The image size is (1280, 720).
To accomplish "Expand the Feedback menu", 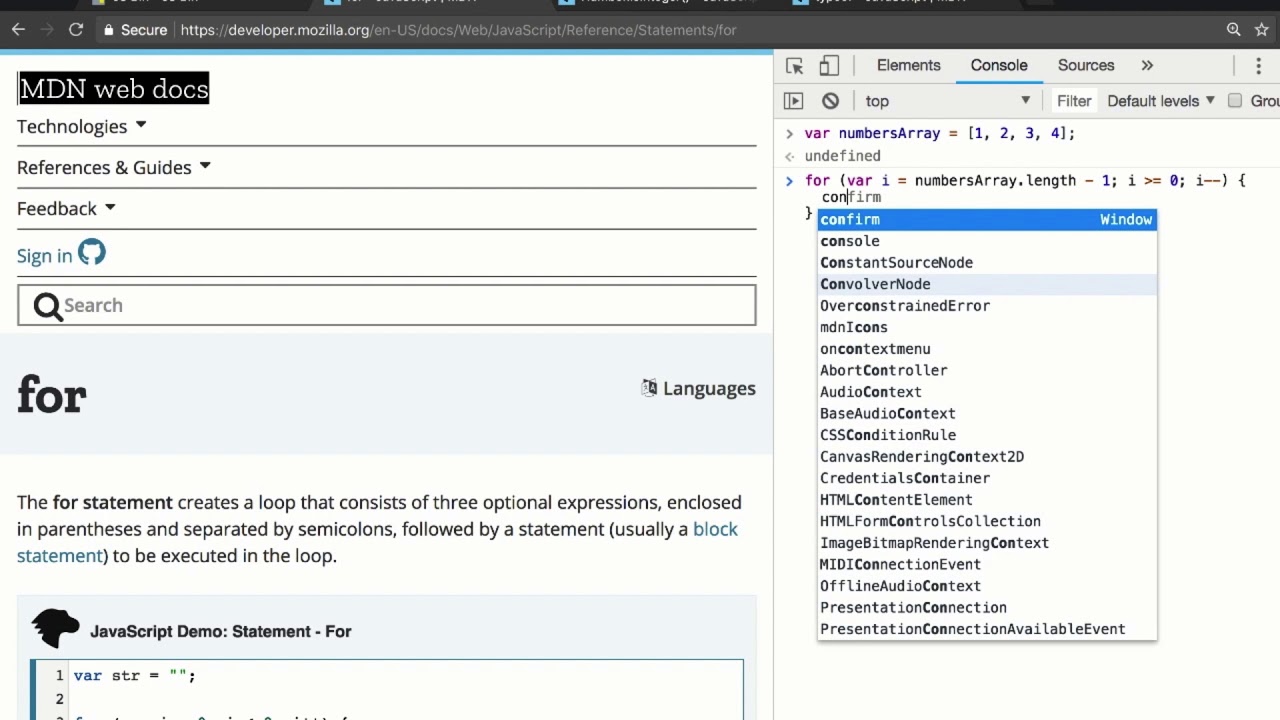I will [x=66, y=208].
